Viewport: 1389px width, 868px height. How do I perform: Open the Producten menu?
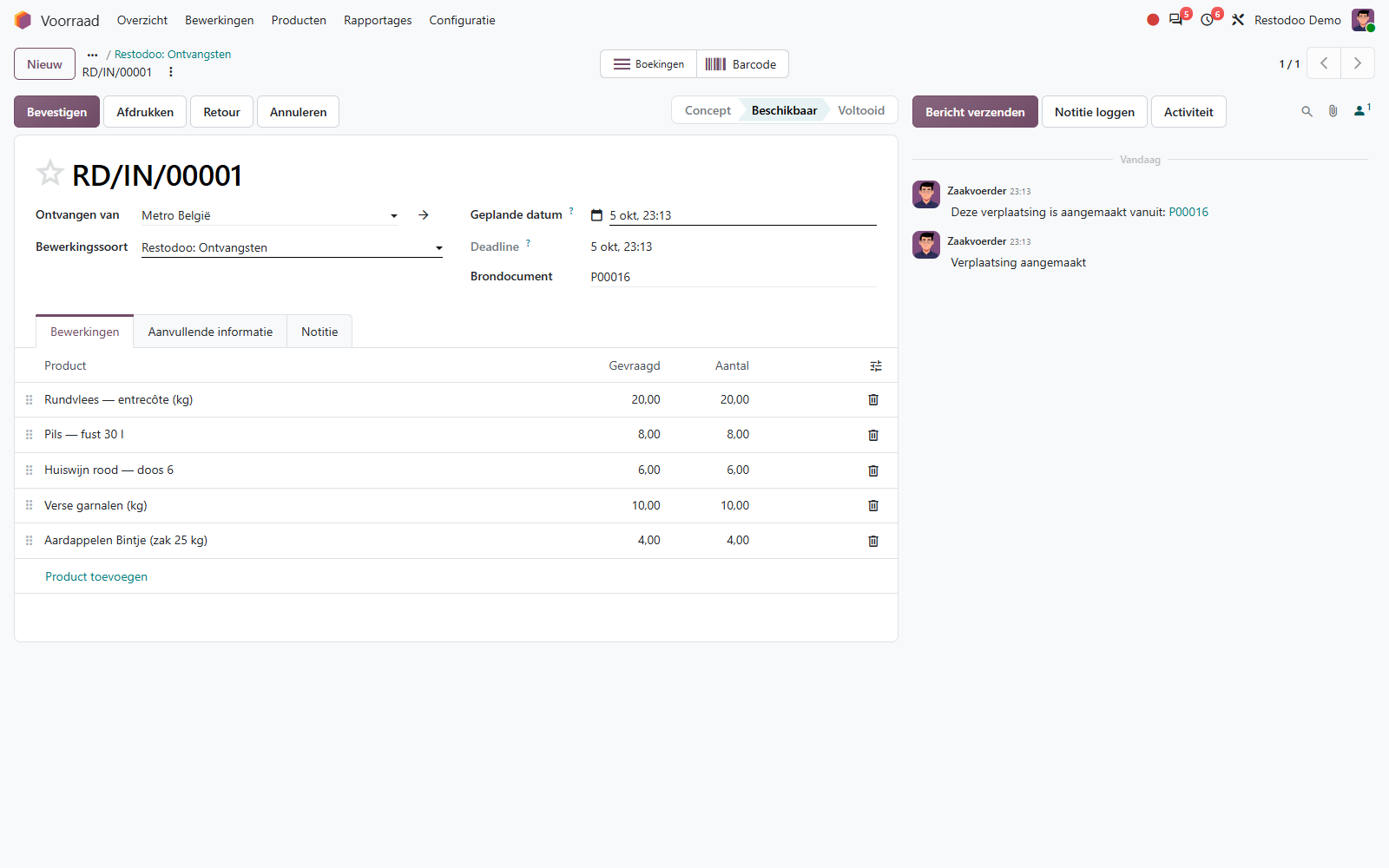coord(299,20)
